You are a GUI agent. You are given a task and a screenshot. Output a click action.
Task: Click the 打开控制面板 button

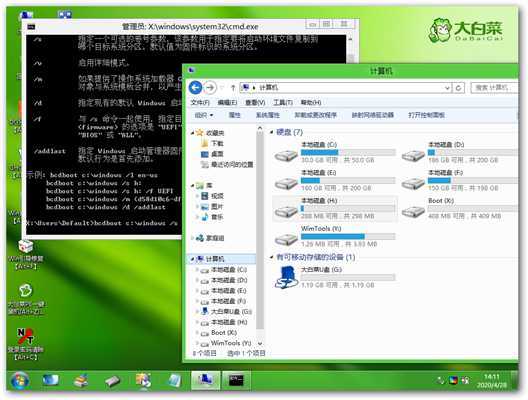click(426, 115)
